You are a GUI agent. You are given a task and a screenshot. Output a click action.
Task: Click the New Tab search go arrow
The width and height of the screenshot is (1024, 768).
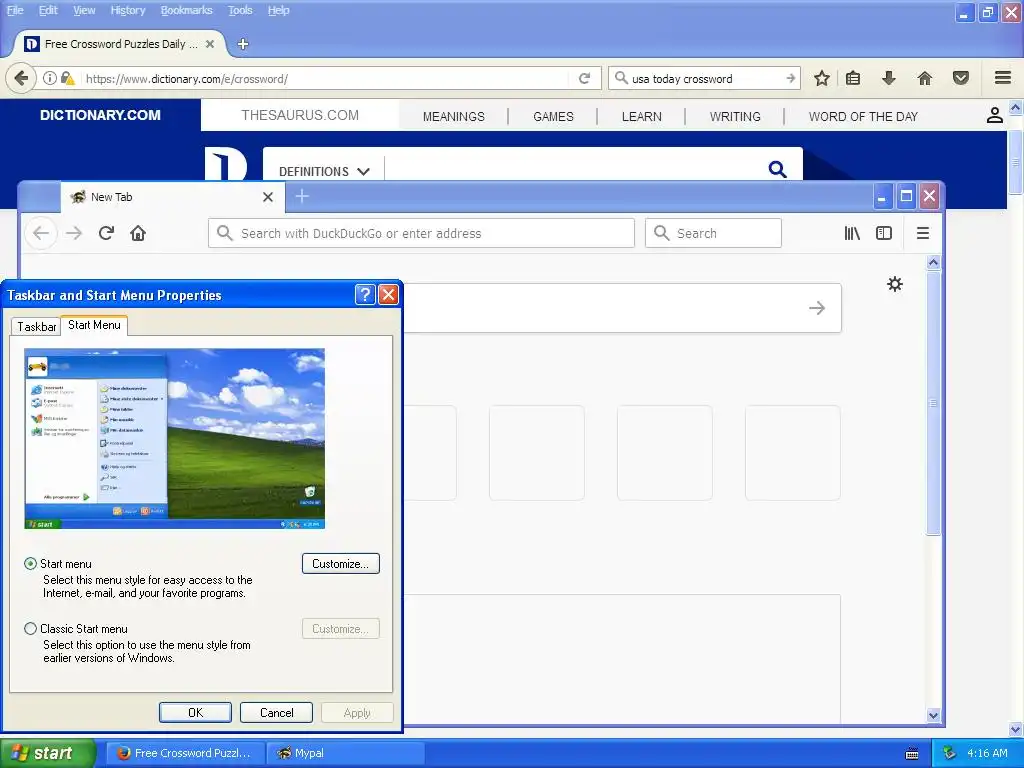point(816,308)
